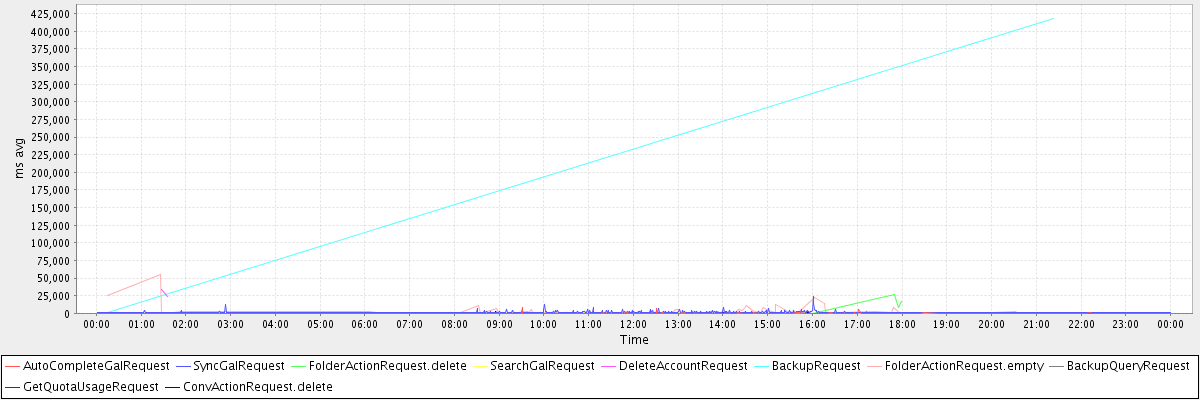The width and height of the screenshot is (1200, 400).
Task: Click the "Time" x-axis title
Action: pyautogui.click(x=633, y=340)
